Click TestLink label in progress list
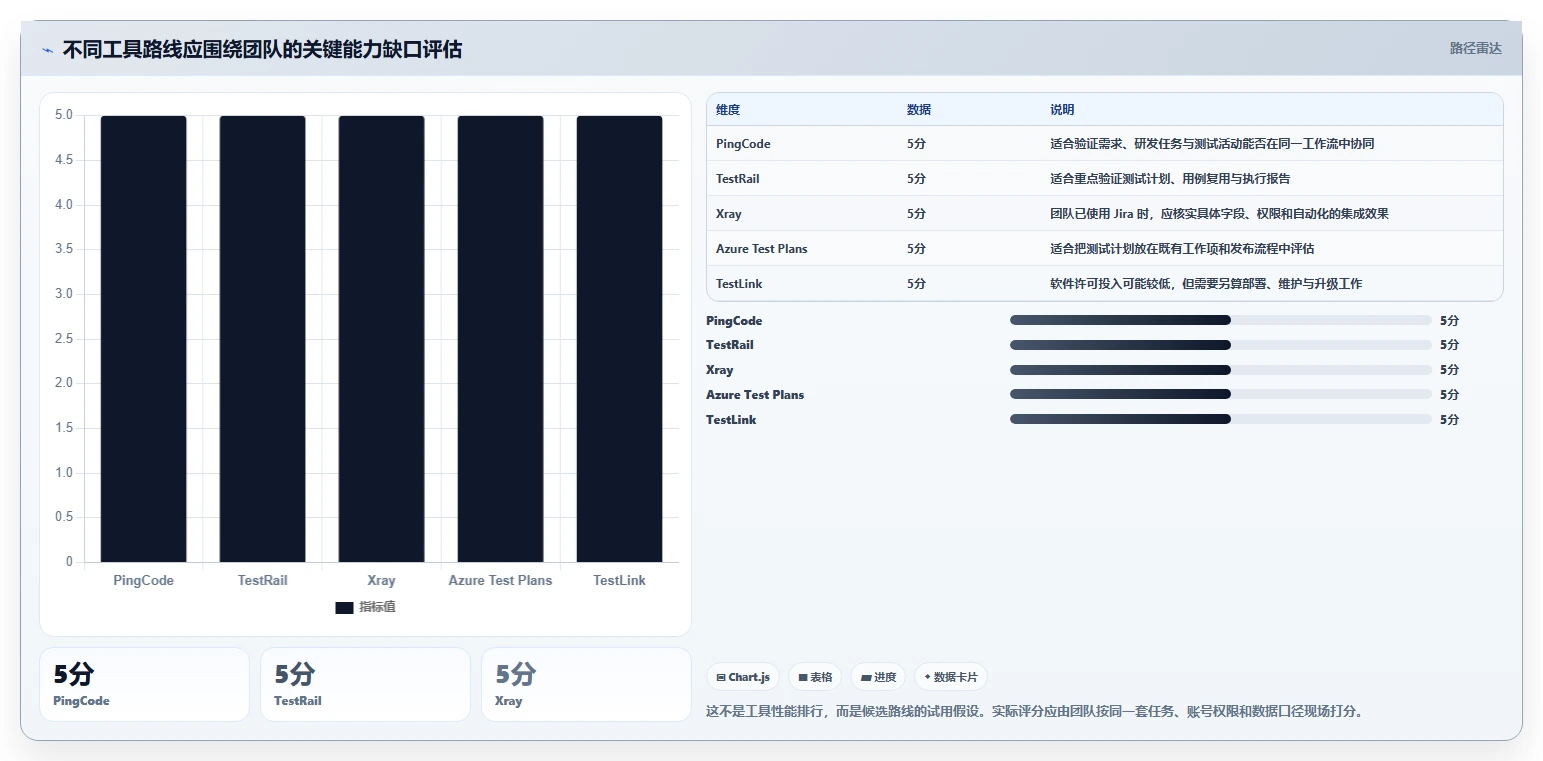 [731, 420]
